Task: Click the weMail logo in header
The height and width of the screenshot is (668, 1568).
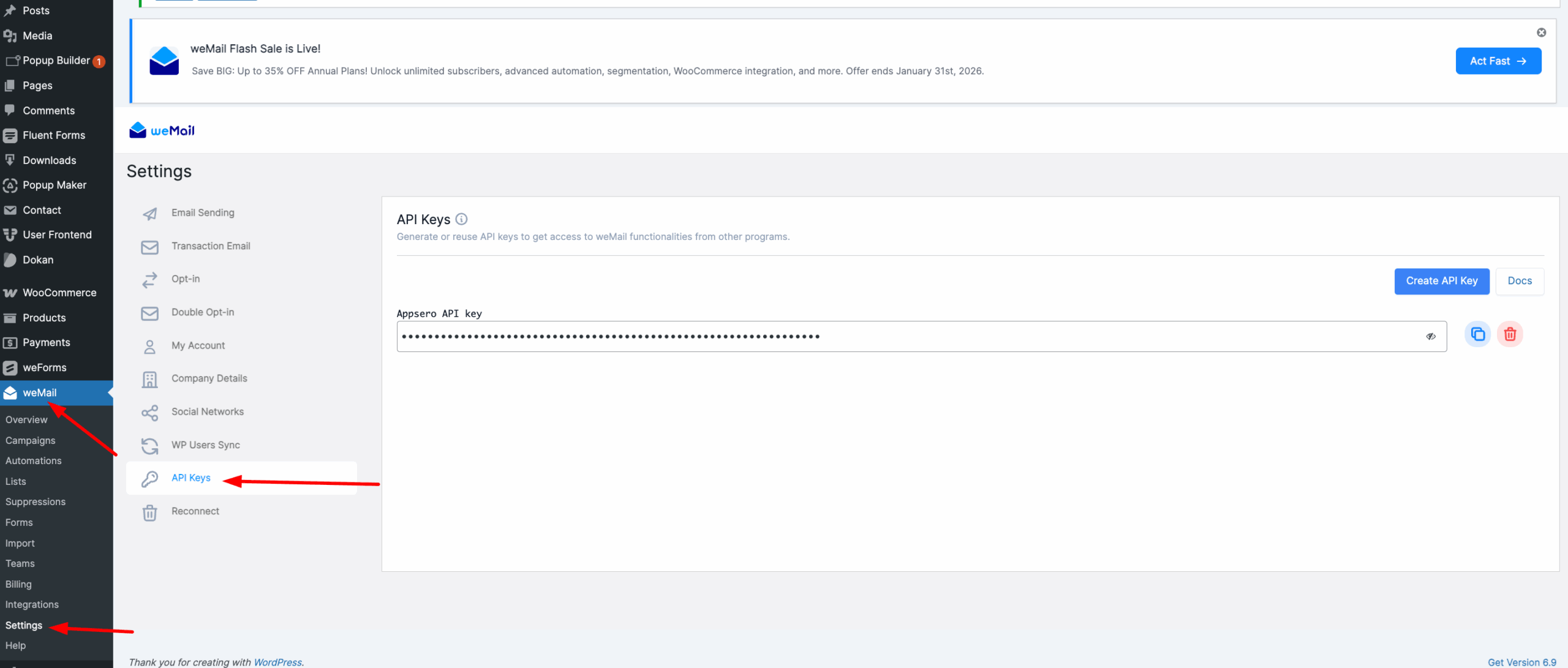Action: (162, 130)
